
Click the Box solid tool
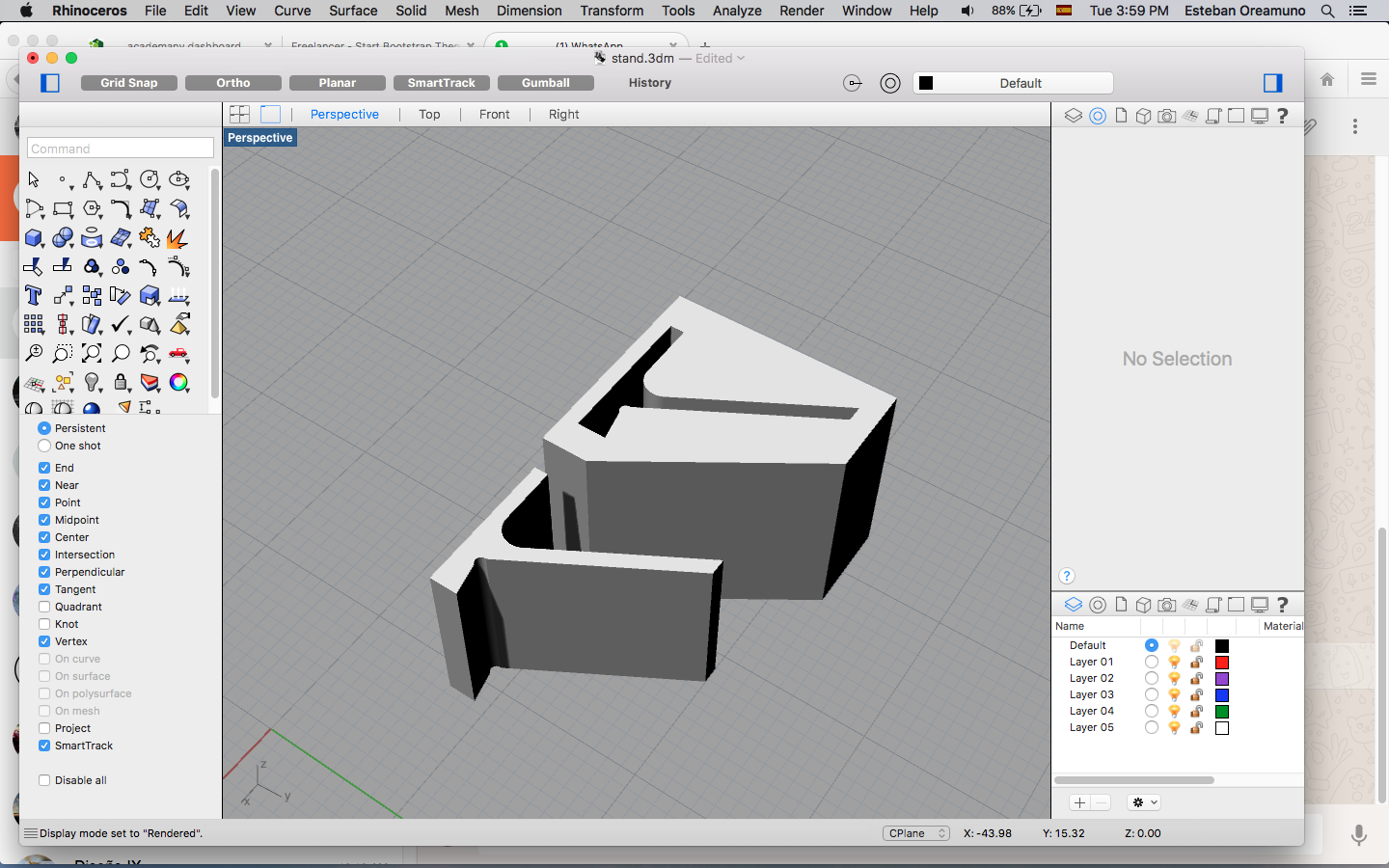[34, 238]
